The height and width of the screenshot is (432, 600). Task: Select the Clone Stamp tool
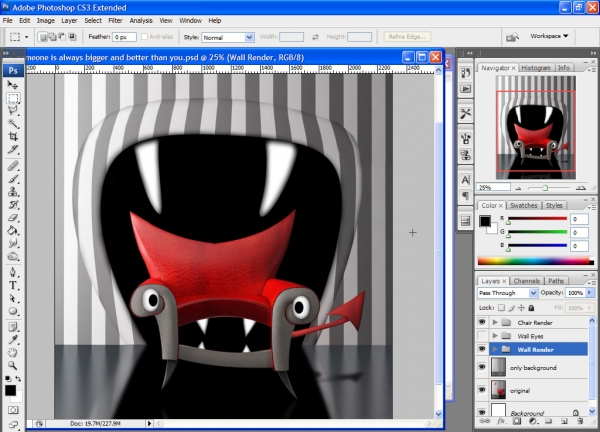(13, 191)
